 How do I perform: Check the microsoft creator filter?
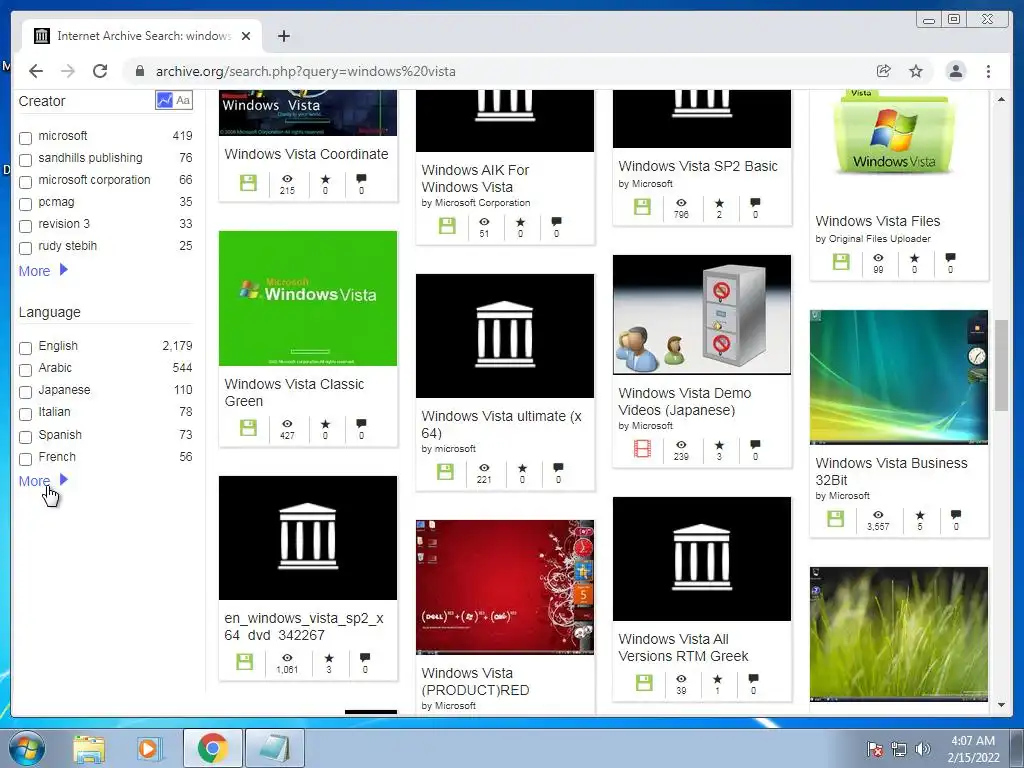25,138
